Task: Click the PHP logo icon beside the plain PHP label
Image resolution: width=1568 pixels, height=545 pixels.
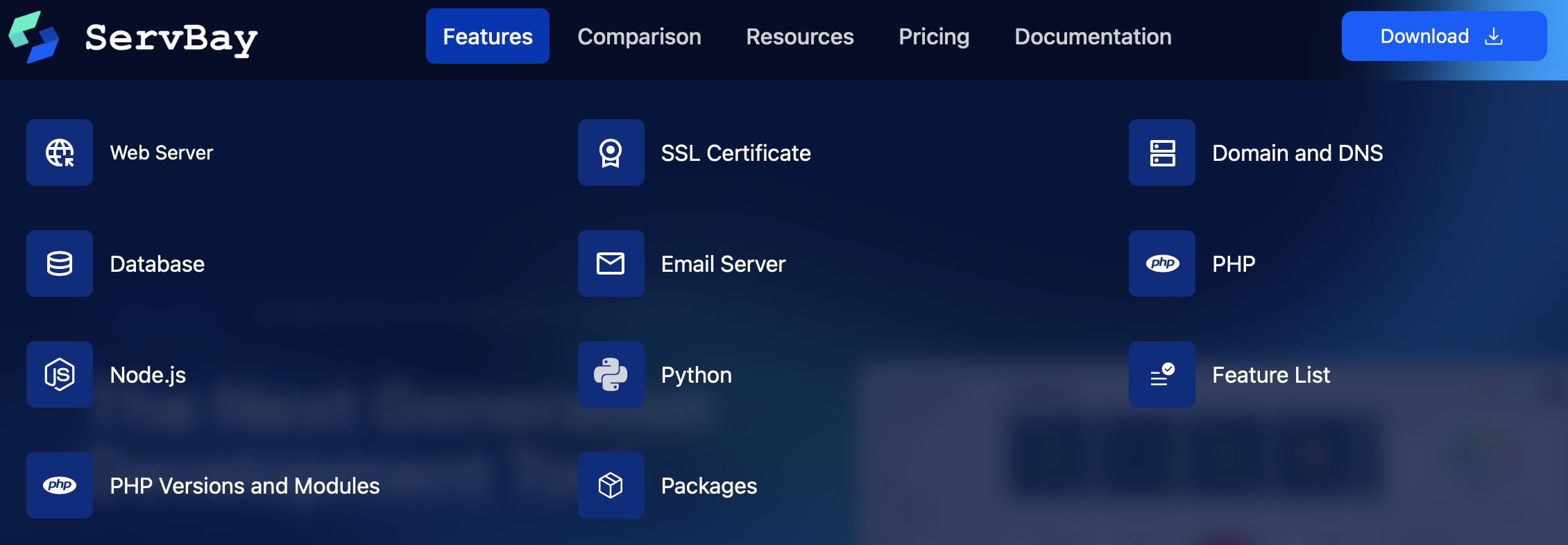Action: (1162, 263)
